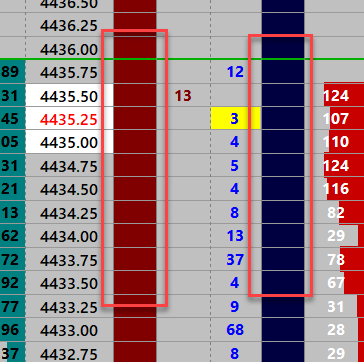Select the yellow highlighted 3 size cell
Image resolution: width=364 pixels, height=362 pixels.
pos(235,118)
